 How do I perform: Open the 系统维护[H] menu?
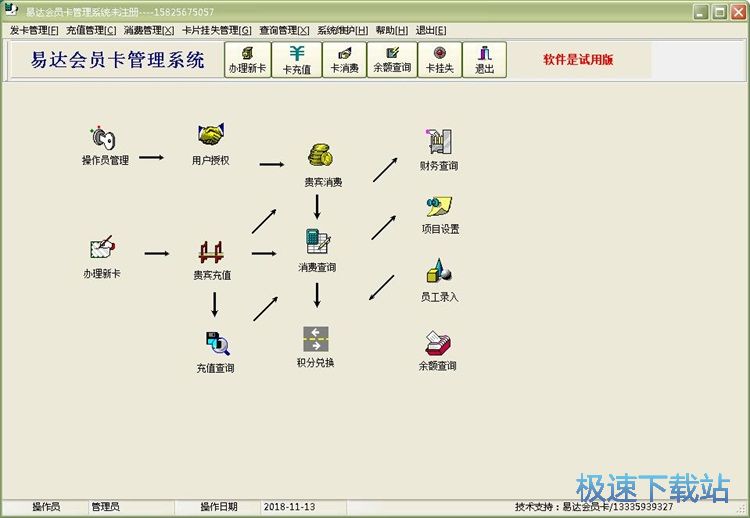click(342, 30)
